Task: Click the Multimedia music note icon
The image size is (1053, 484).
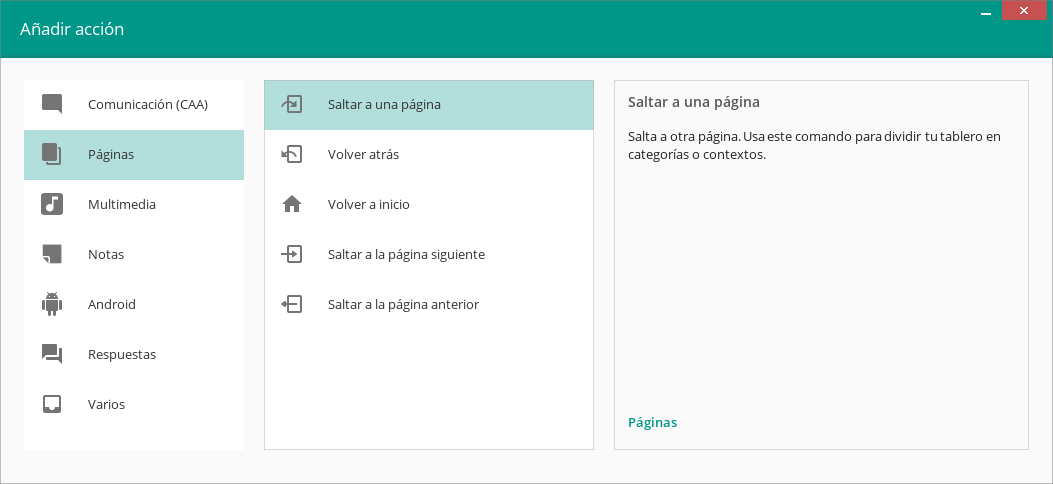Action: tap(52, 204)
